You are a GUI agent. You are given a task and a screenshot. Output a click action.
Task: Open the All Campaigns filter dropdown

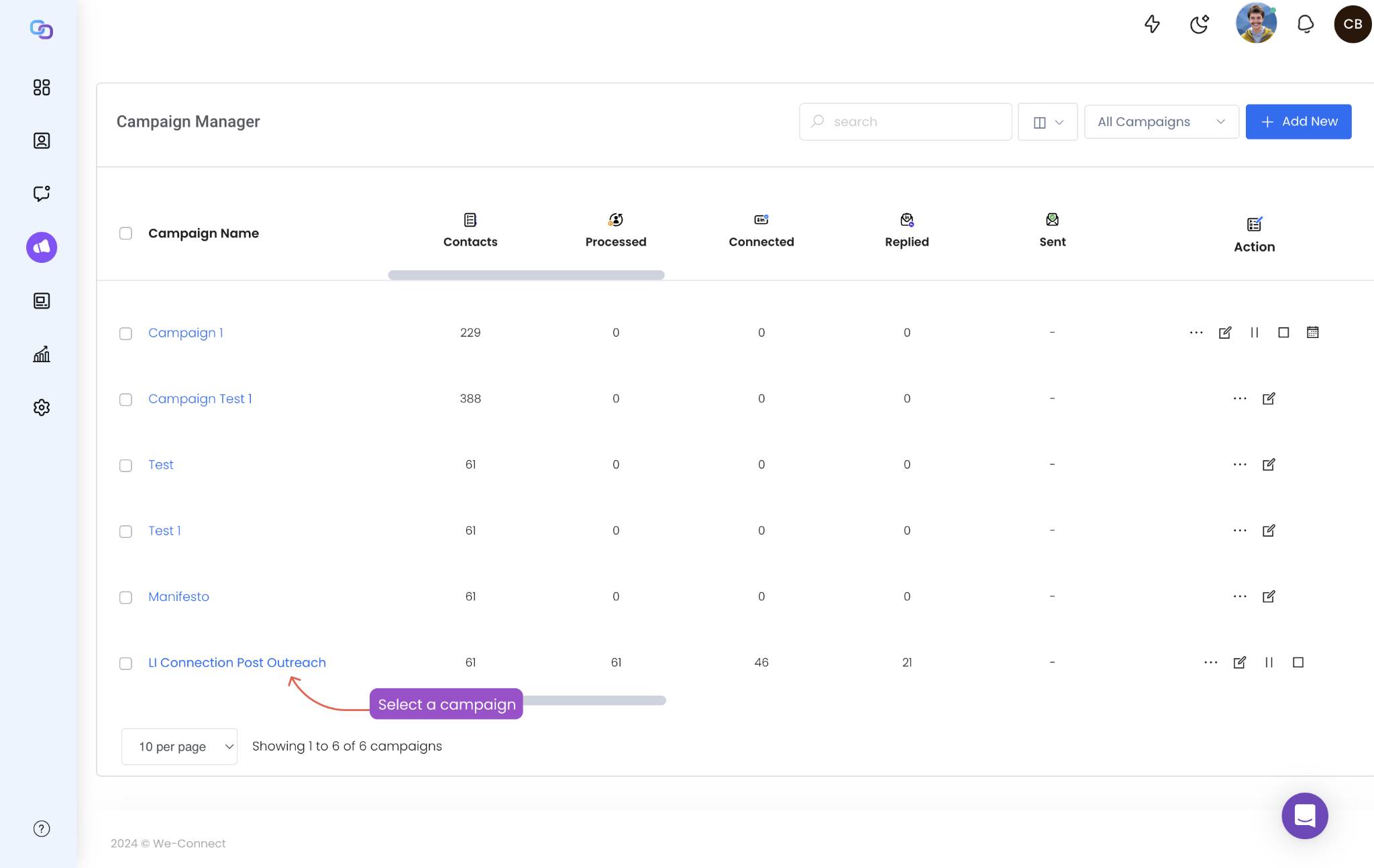coord(1161,121)
